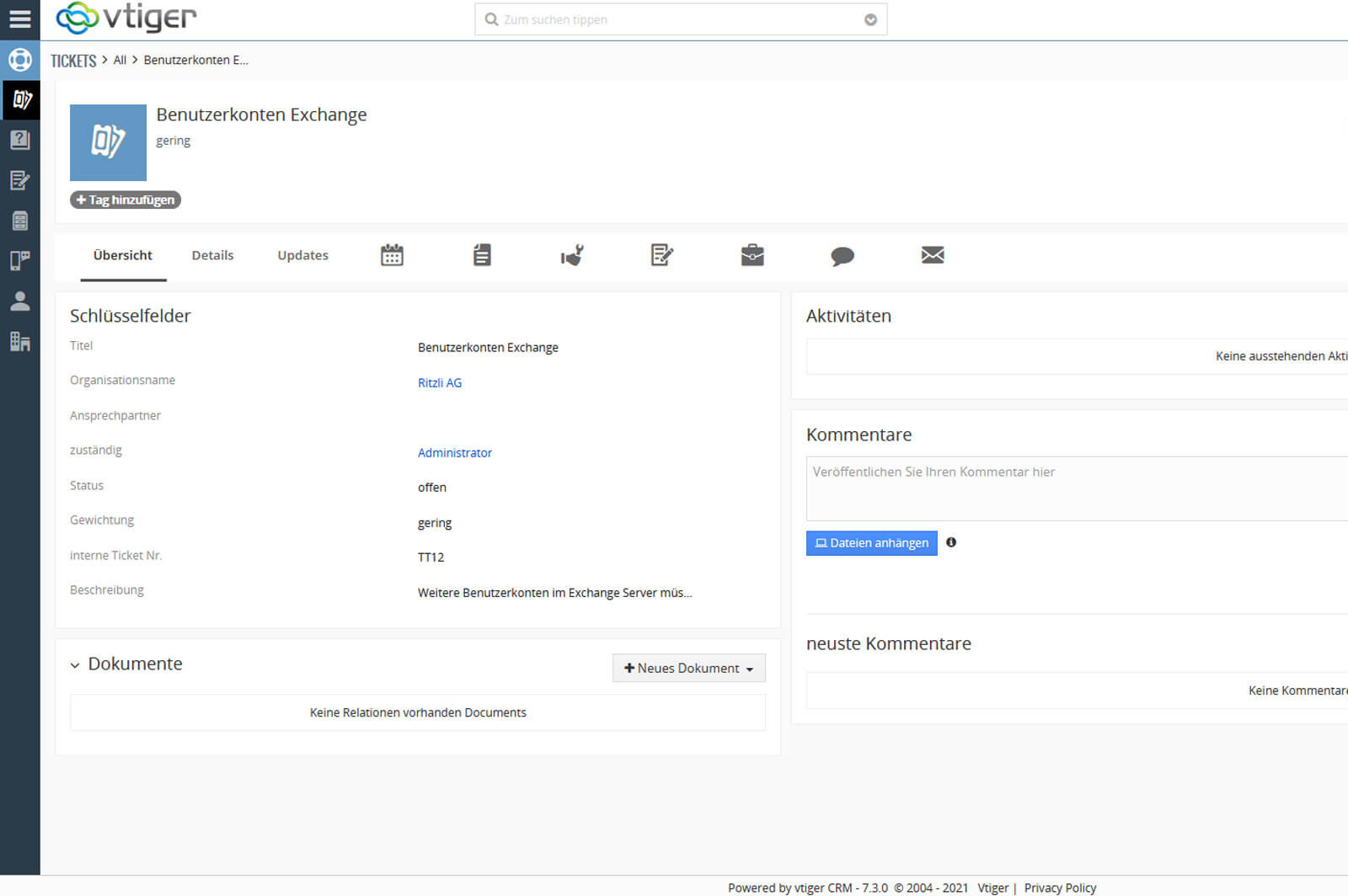Collapse the Dokumente section chevron
This screenshot has width=1348, height=896.
pyautogui.click(x=75, y=664)
